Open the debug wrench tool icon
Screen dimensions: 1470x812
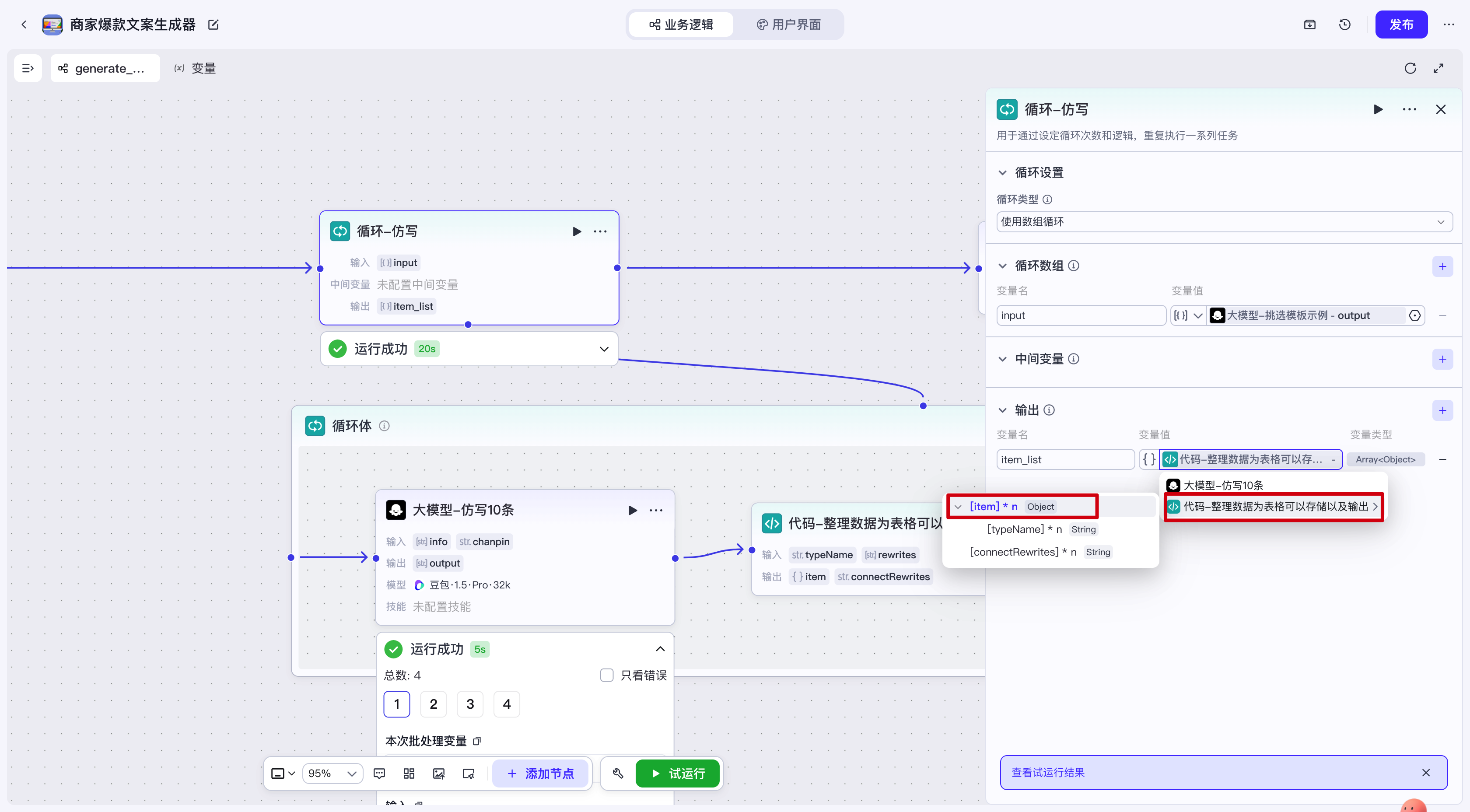[617, 774]
